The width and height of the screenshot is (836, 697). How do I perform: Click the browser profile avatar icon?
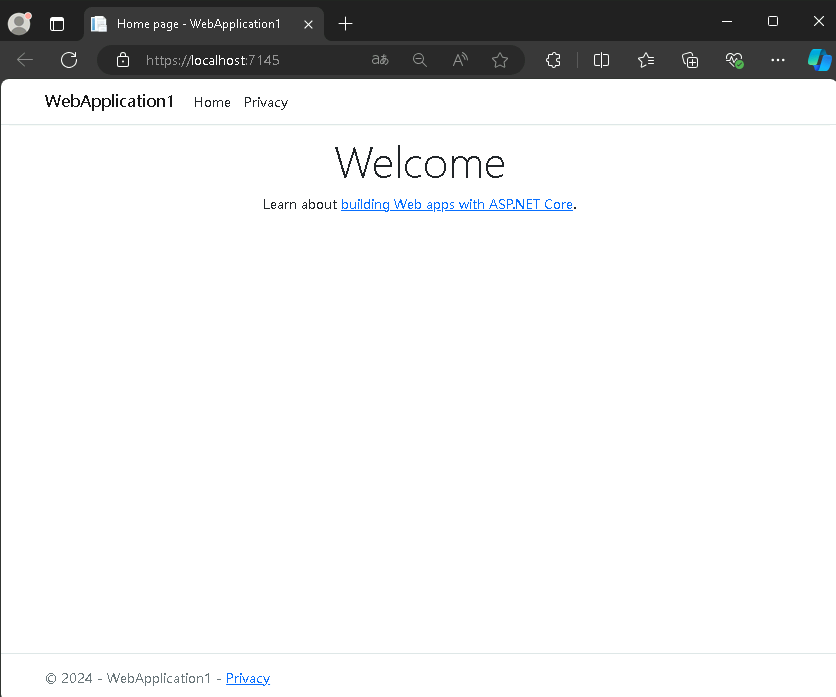click(19, 23)
